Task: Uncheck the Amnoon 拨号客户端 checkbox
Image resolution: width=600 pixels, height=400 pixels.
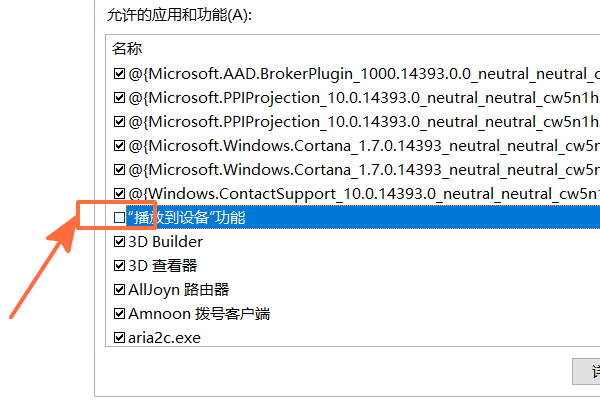Action: pyautogui.click(x=120, y=313)
